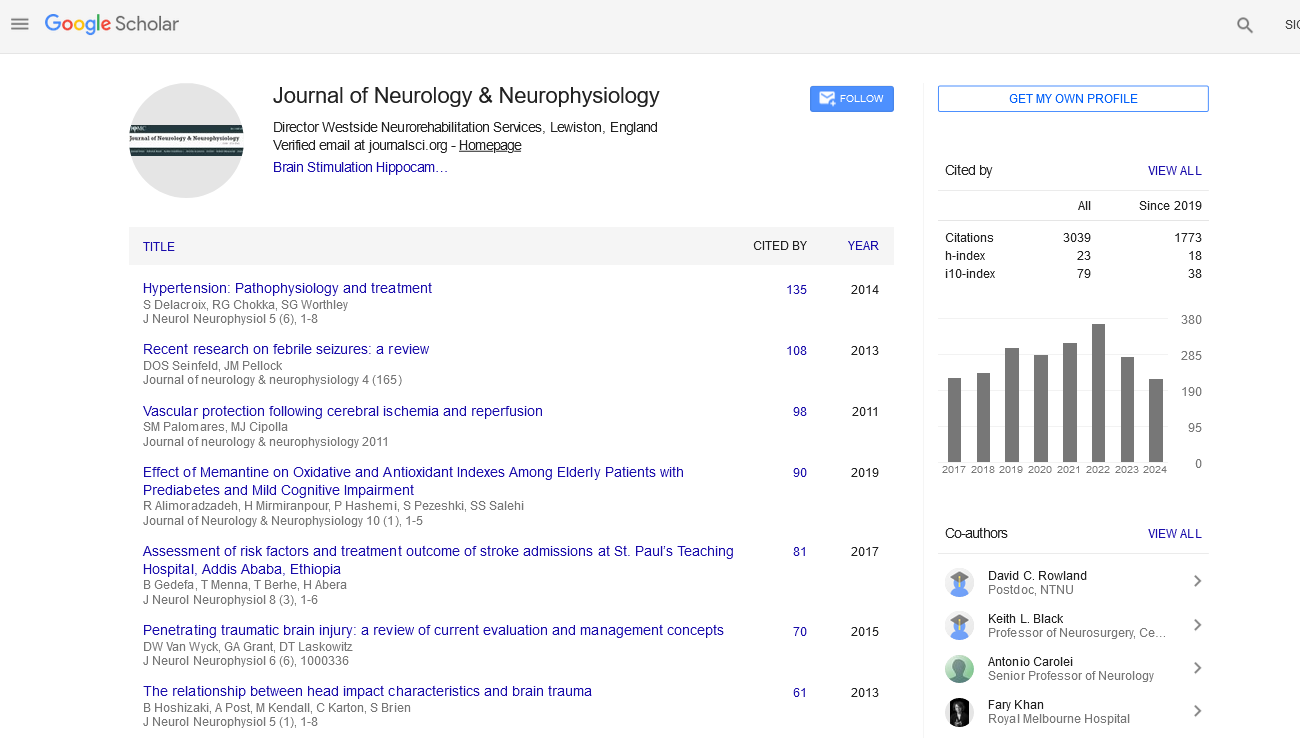The image size is (1300, 738).
Task: Click Keith L. Black's avatar icon
Action: coord(959,625)
